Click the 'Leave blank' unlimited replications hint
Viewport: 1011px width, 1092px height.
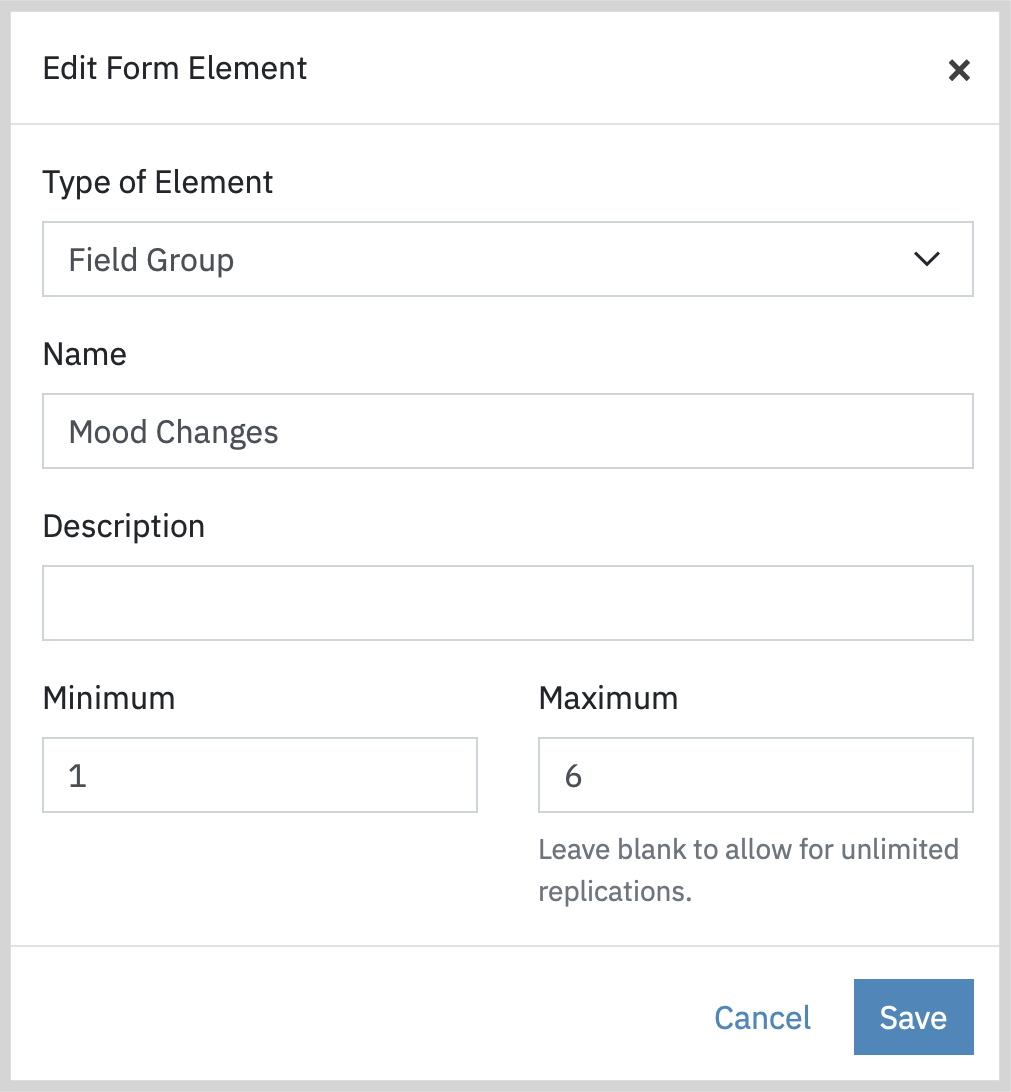tap(749, 870)
